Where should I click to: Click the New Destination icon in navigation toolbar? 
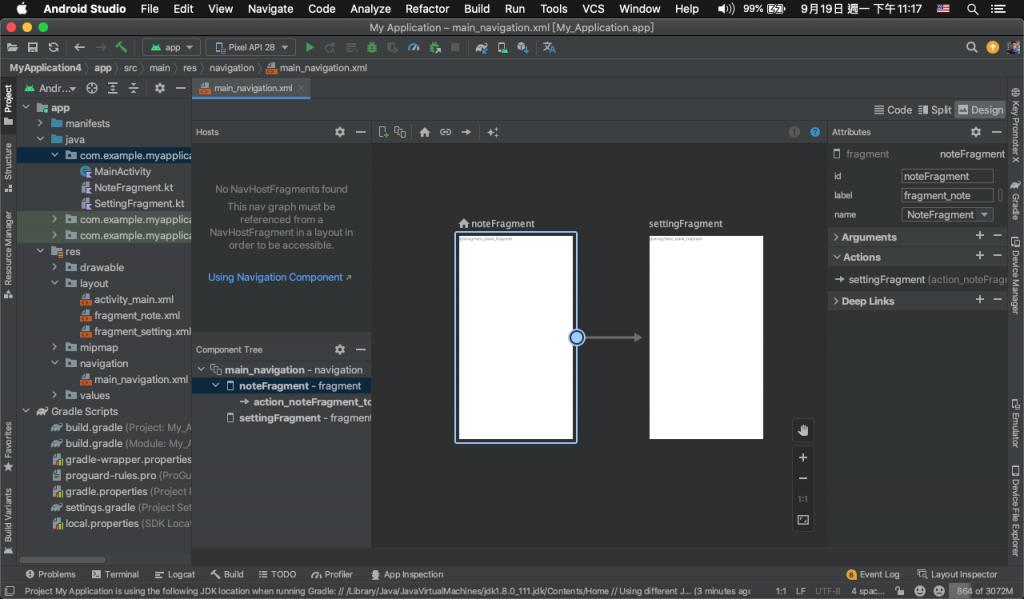point(383,132)
